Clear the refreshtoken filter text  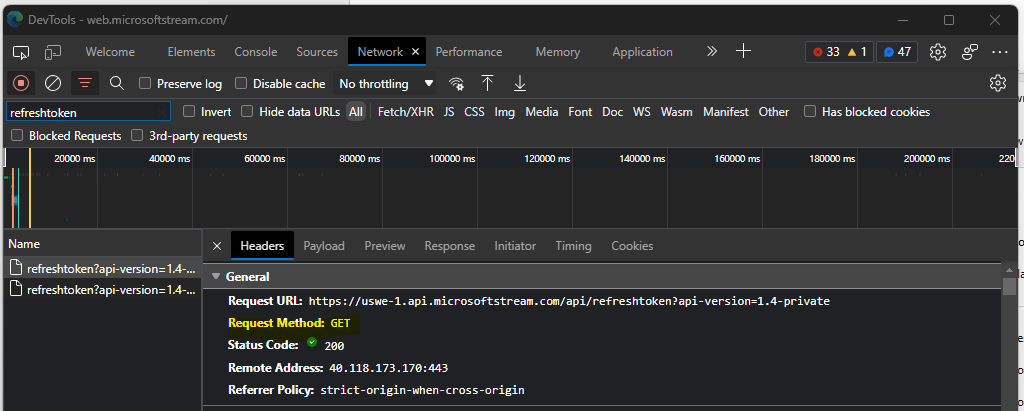click(x=161, y=112)
